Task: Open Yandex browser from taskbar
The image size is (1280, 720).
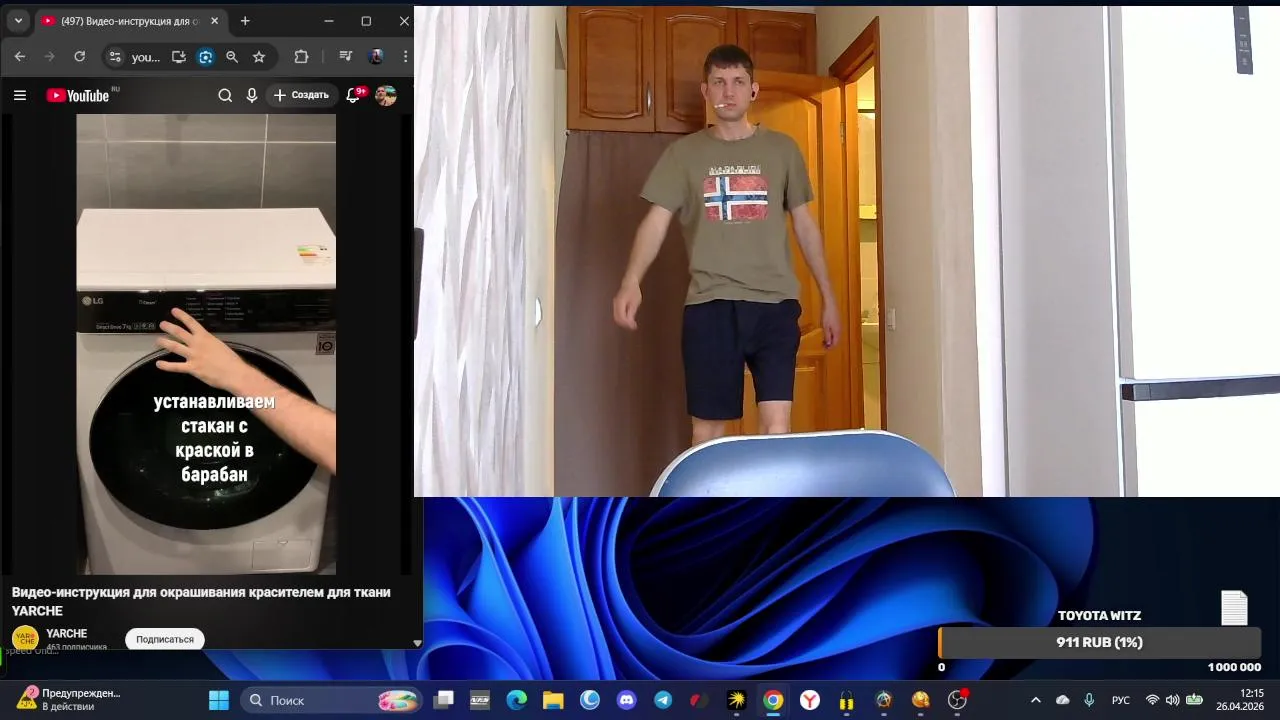Action: pyautogui.click(x=809, y=700)
